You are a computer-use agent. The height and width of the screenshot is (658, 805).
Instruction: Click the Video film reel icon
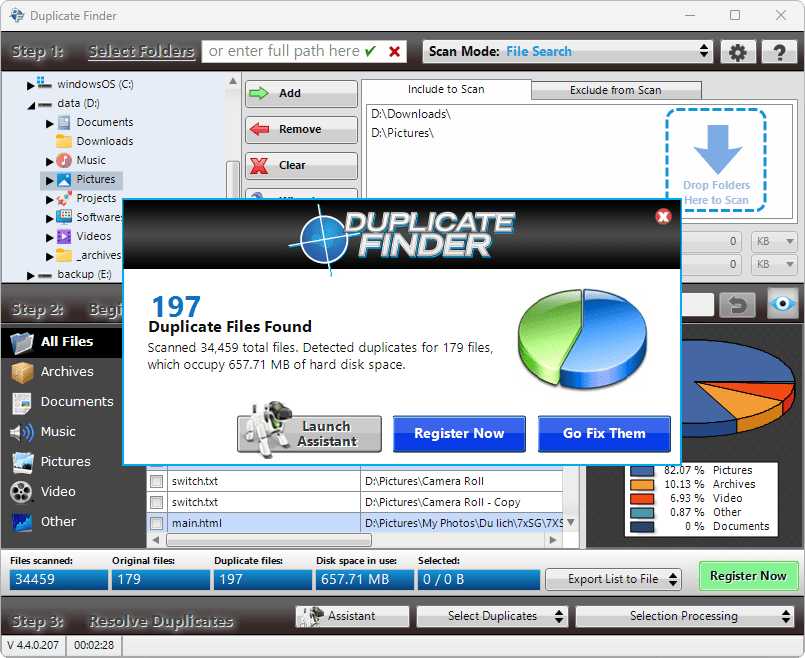pyautogui.click(x=22, y=492)
